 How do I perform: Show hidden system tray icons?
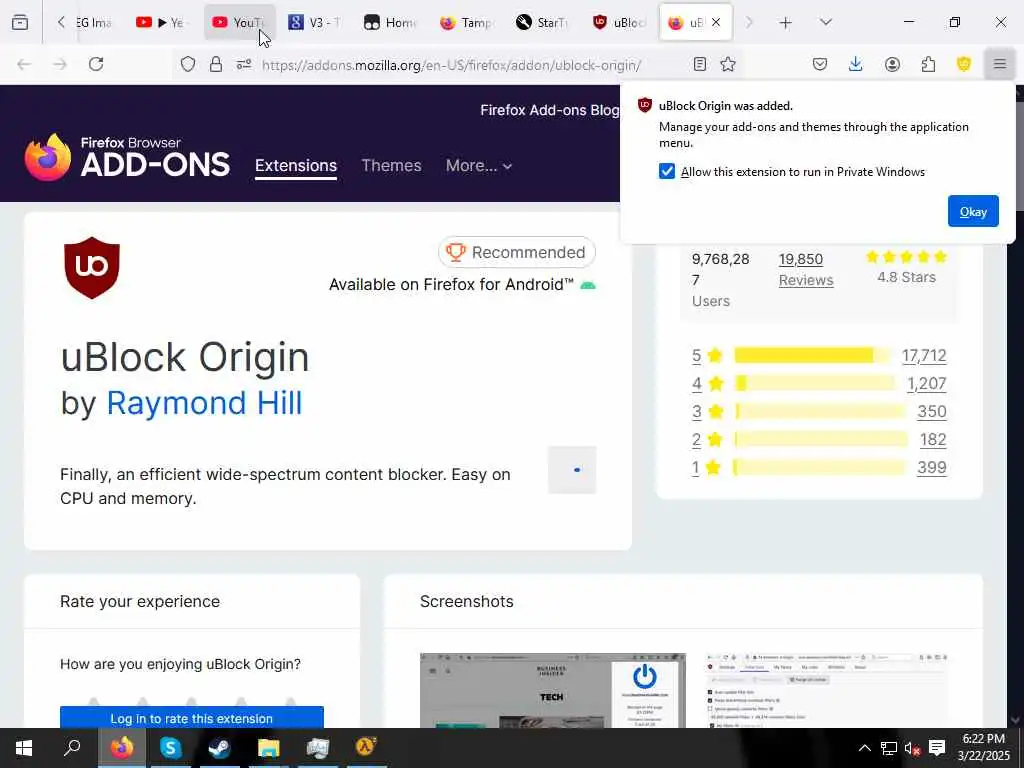865,748
